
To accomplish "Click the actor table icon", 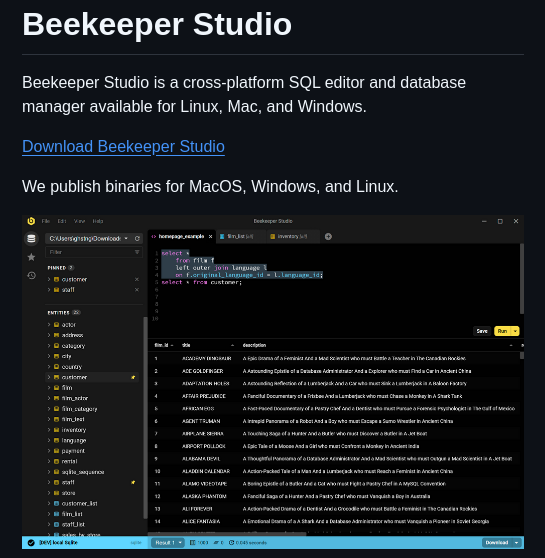I will (56, 325).
